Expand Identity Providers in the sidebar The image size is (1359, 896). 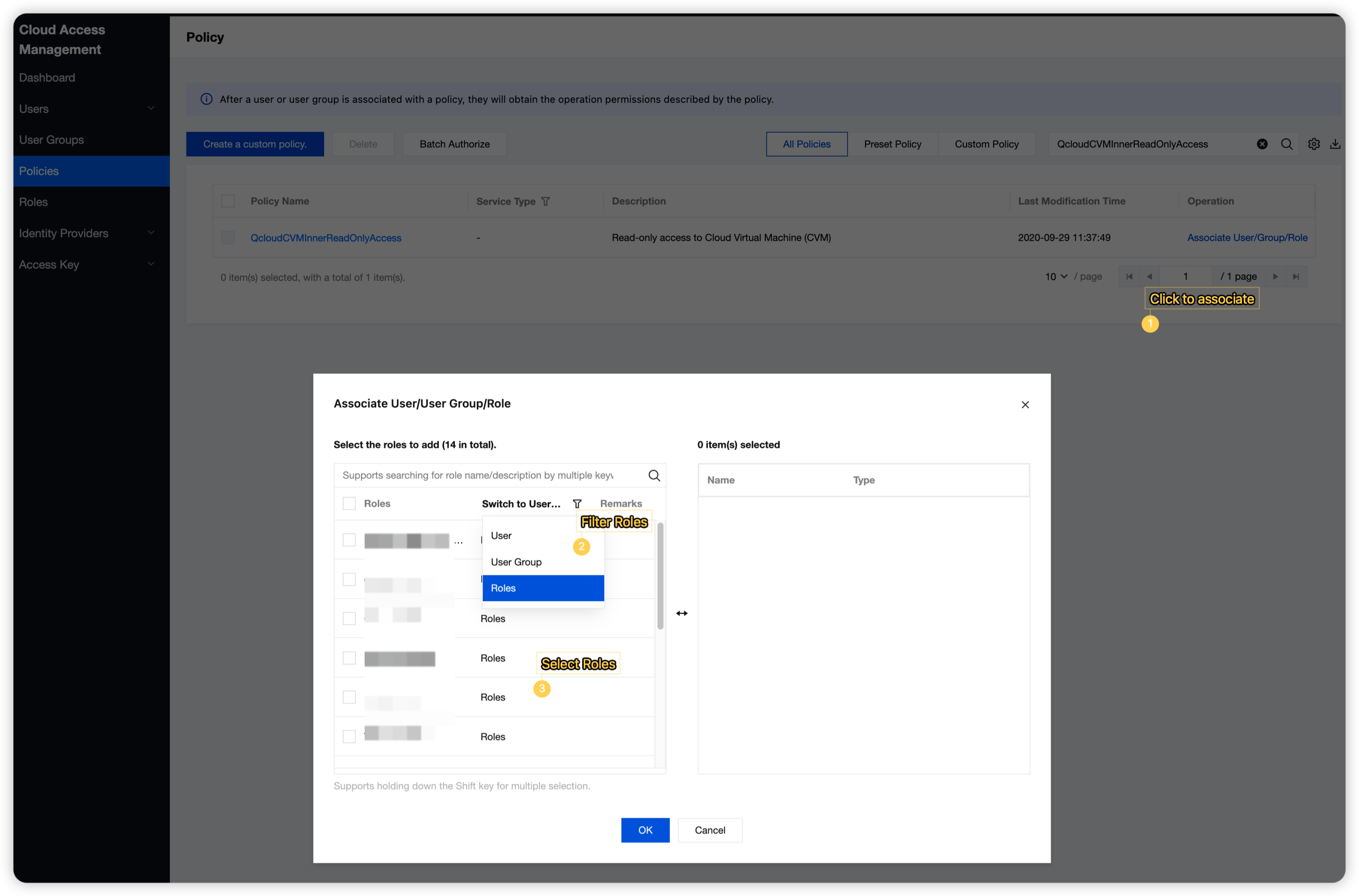tap(151, 233)
